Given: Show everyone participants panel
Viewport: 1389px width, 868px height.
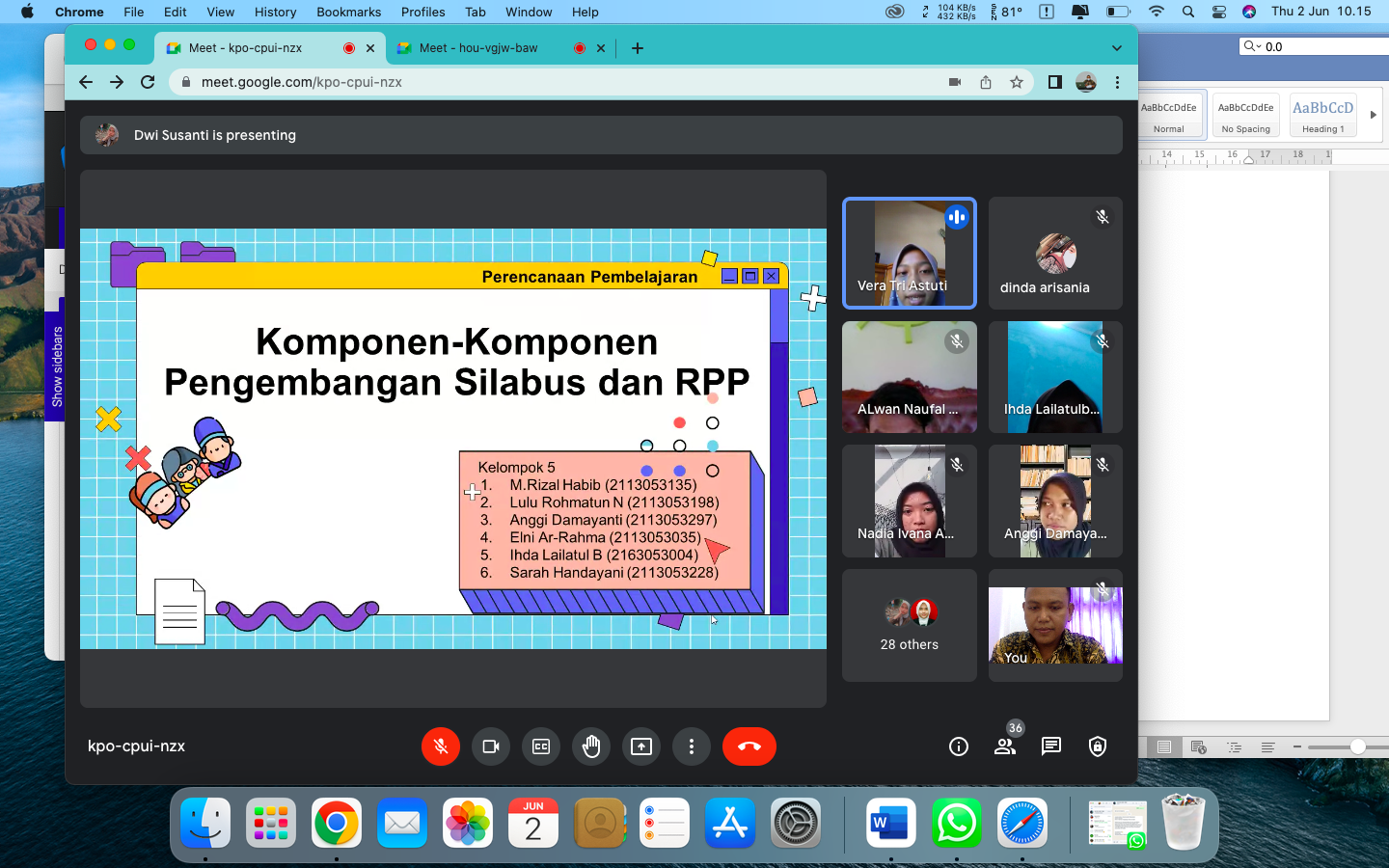Looking at the screenshot, I should tap(1005, 746).
